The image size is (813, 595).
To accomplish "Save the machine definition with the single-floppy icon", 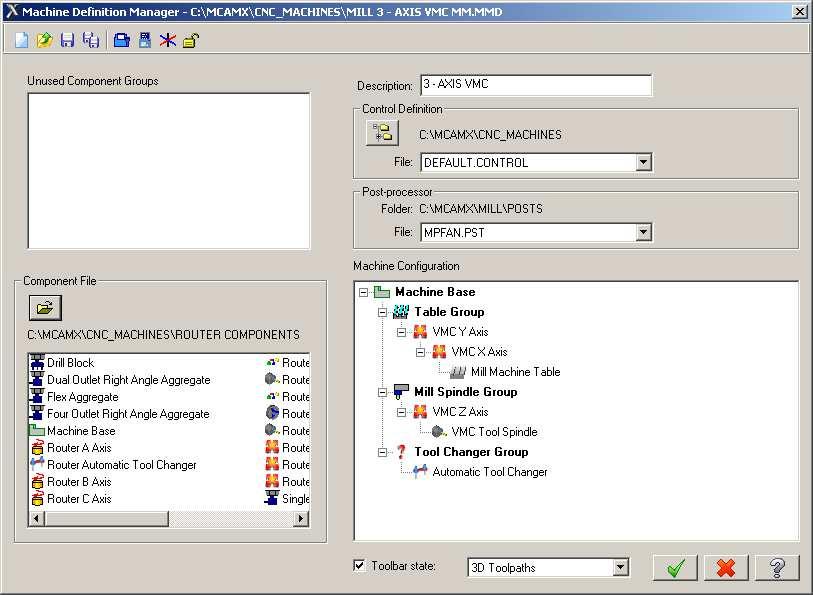I will 67,40.
